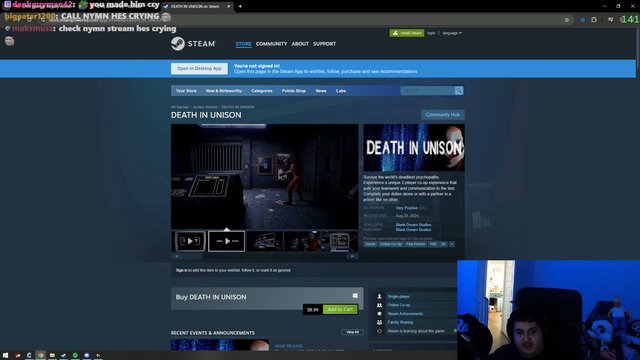This screenshot has width=640, height=360.
Task: Click the Open in Desktop App button
Action: tap(199, 69)
